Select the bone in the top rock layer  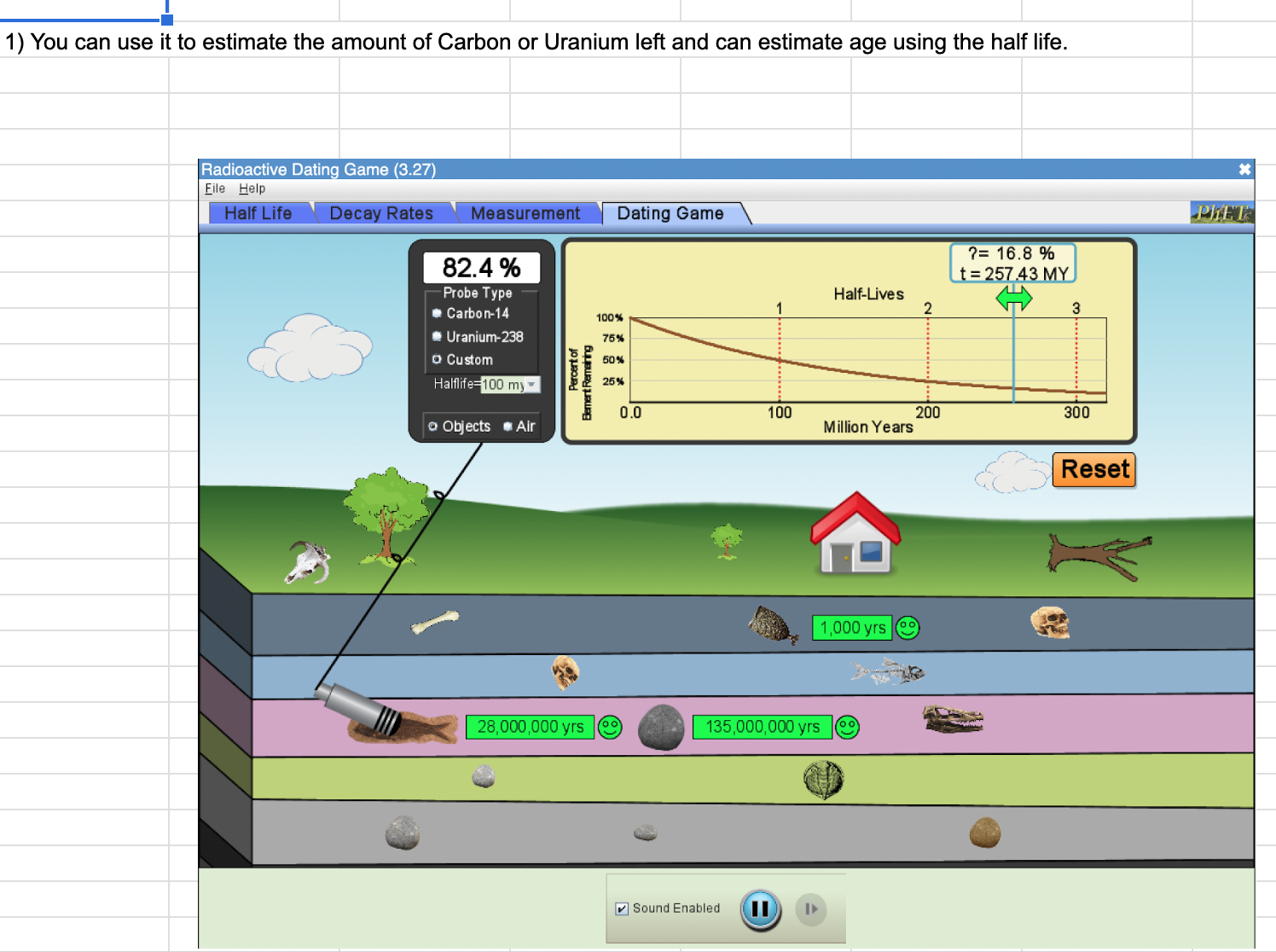coord(435,622)
